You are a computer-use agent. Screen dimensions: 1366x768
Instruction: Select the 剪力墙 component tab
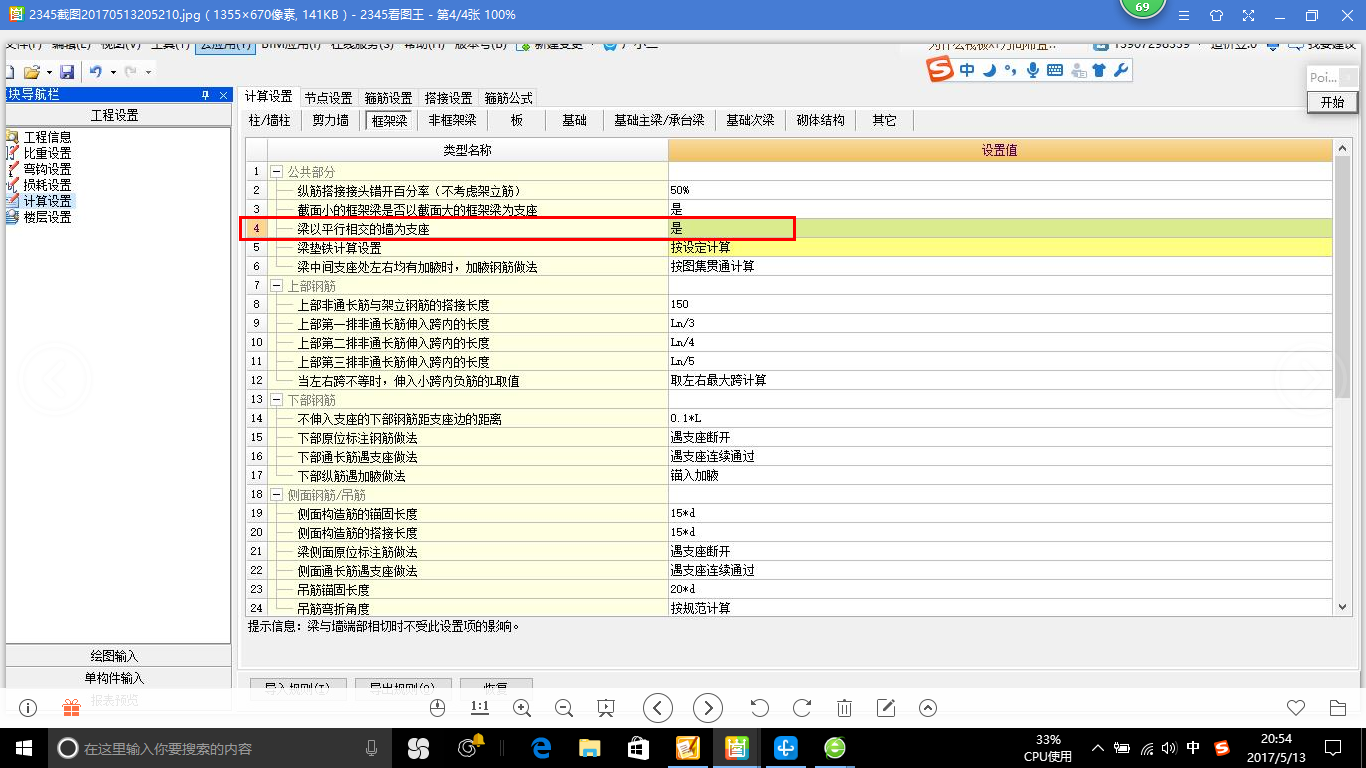pos(331,120)
